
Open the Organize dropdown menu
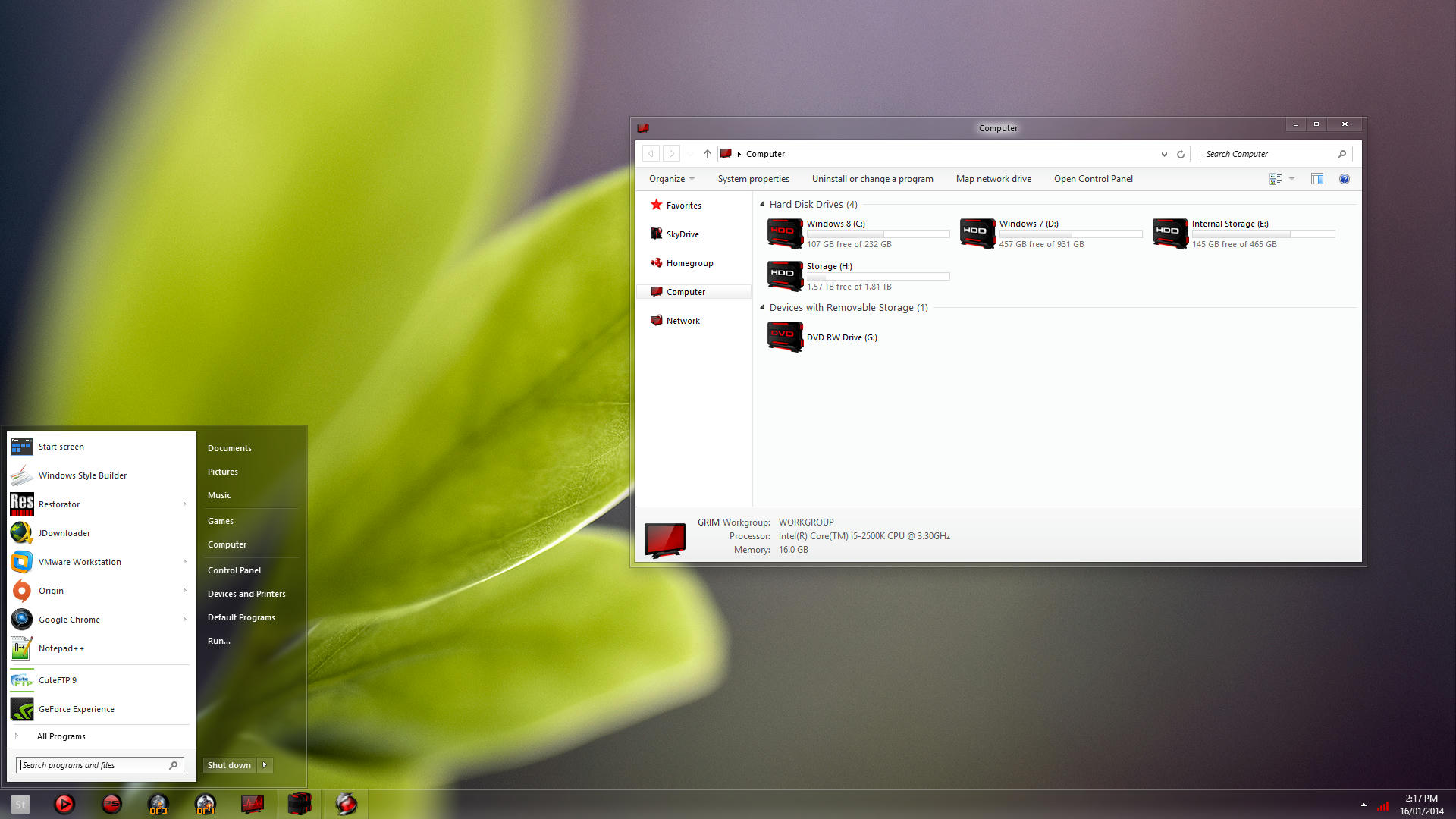pos(671,179)
